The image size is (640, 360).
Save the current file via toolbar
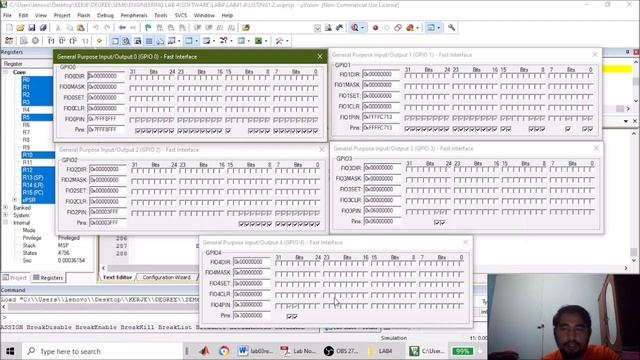click(31, 28)
